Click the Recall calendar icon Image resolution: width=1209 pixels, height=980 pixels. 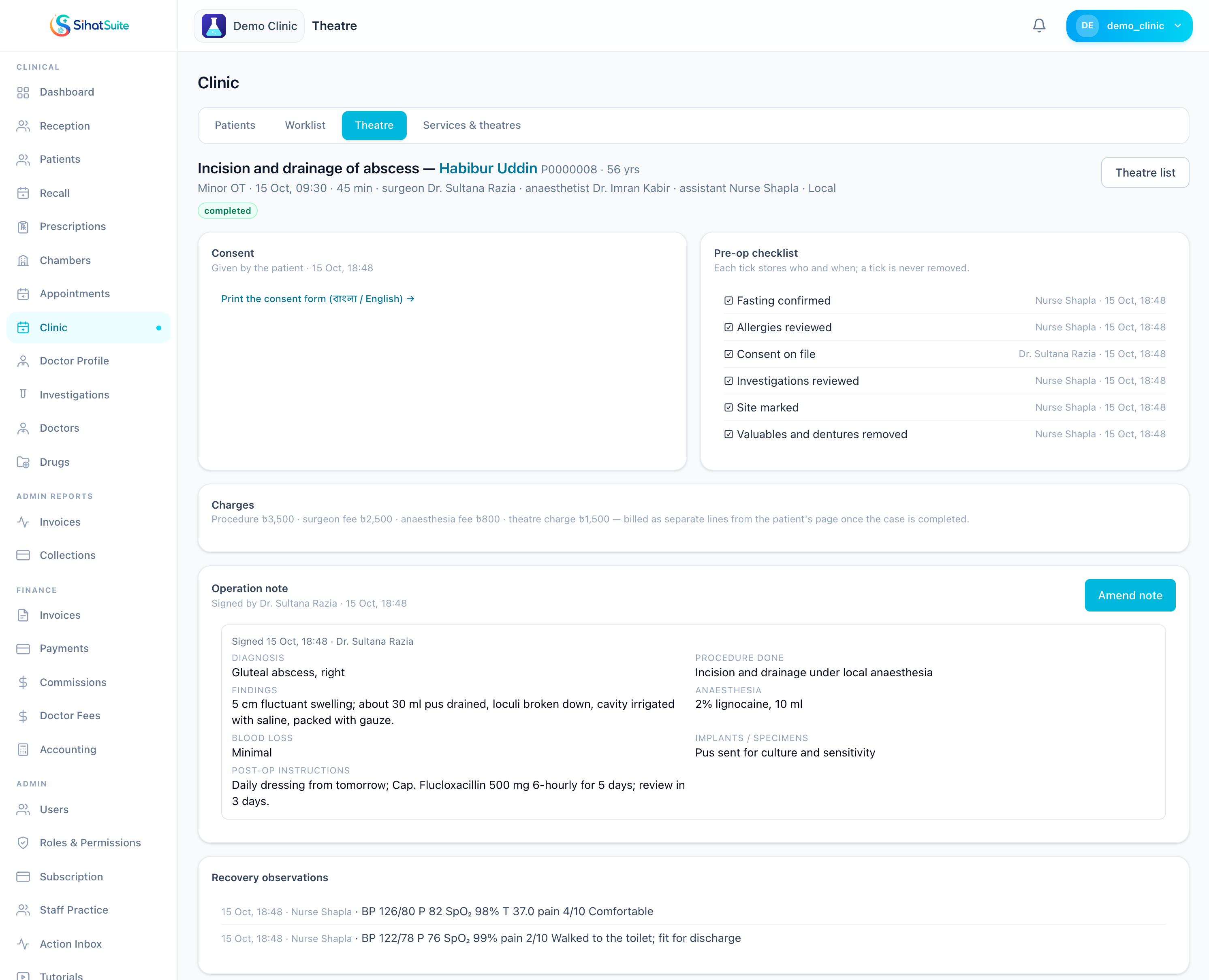coord(23,193)
